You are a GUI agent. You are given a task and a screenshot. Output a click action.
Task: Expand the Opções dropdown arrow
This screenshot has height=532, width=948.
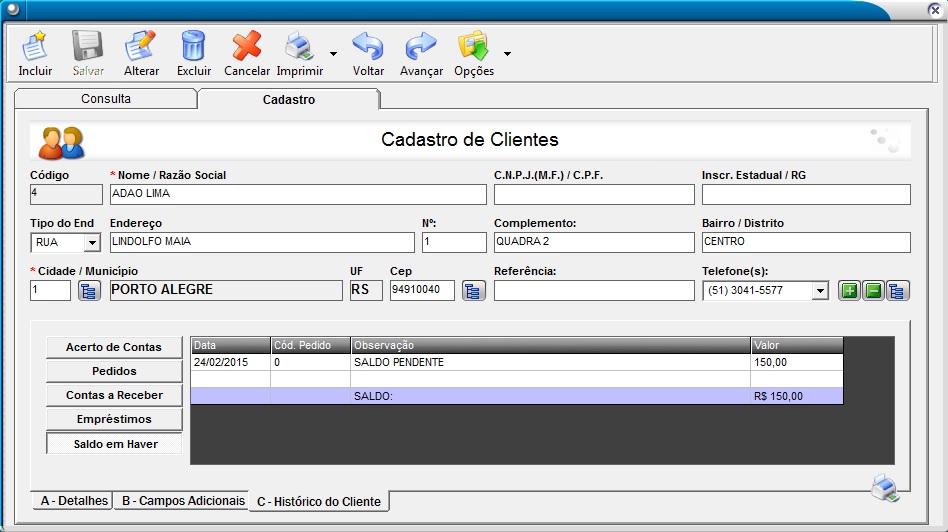[507, 54]
